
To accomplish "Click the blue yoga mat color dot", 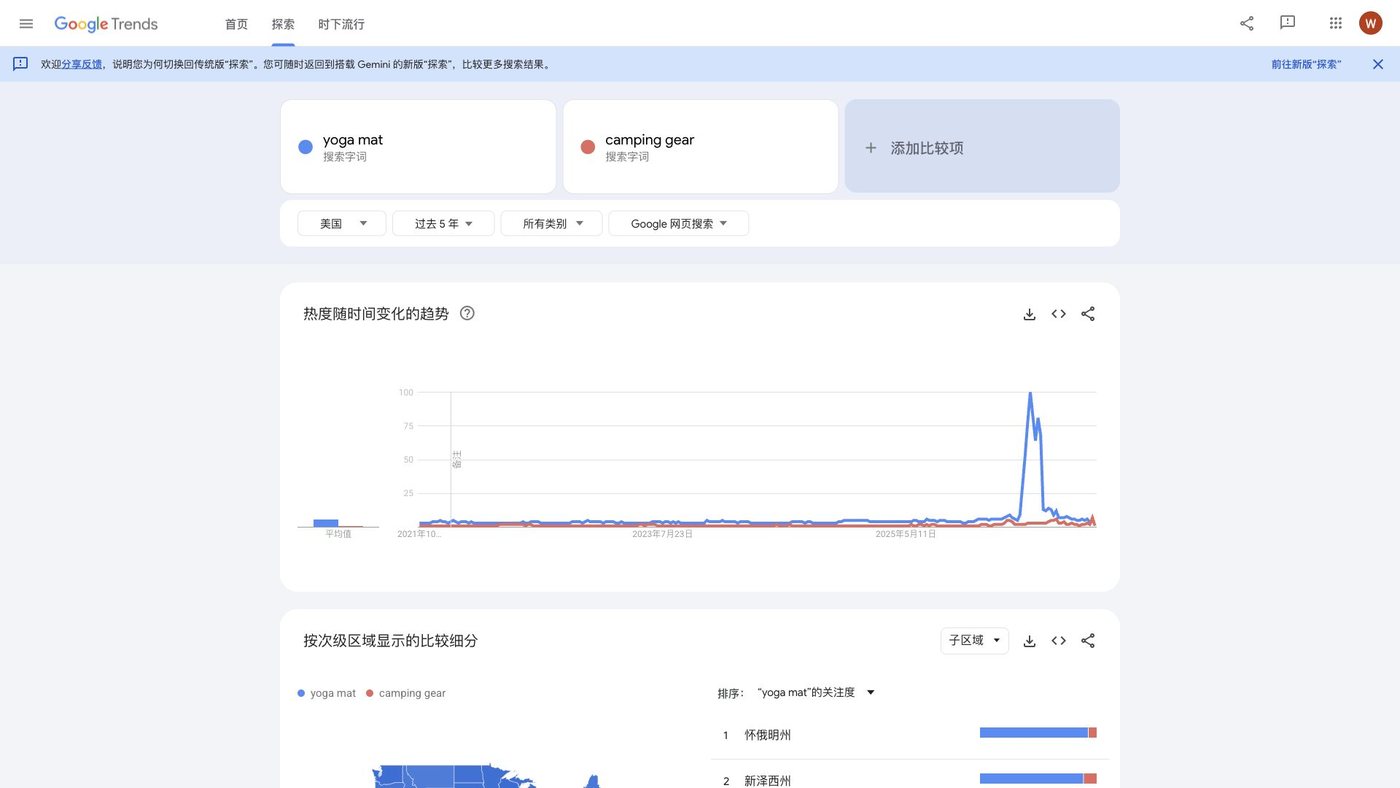I will click(x=306, y=147).
